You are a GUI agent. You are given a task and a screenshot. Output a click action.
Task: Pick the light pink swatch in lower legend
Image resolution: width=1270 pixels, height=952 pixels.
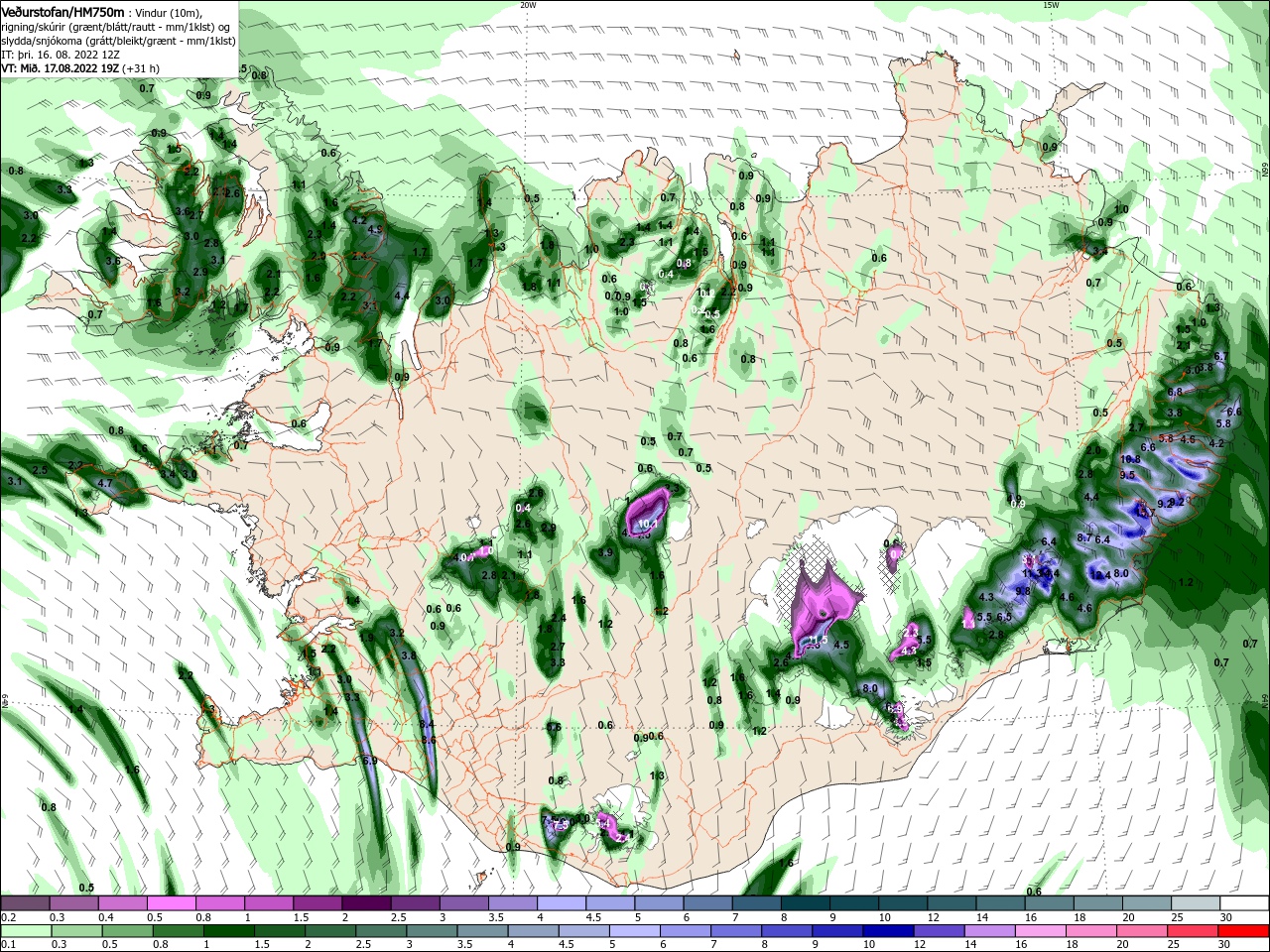point(1039,931)
